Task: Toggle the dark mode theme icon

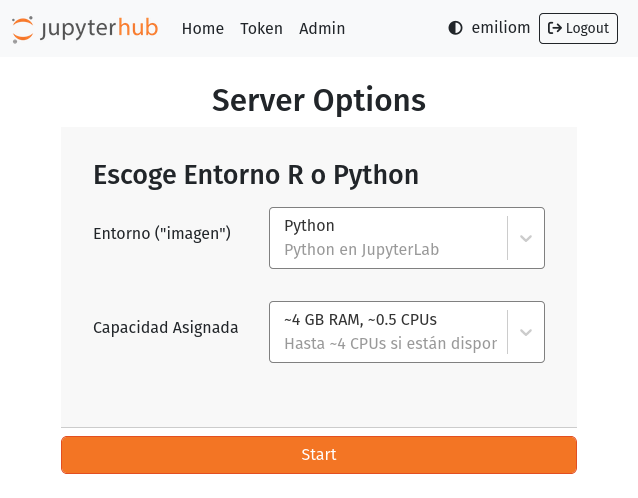Action: point(456,28)
